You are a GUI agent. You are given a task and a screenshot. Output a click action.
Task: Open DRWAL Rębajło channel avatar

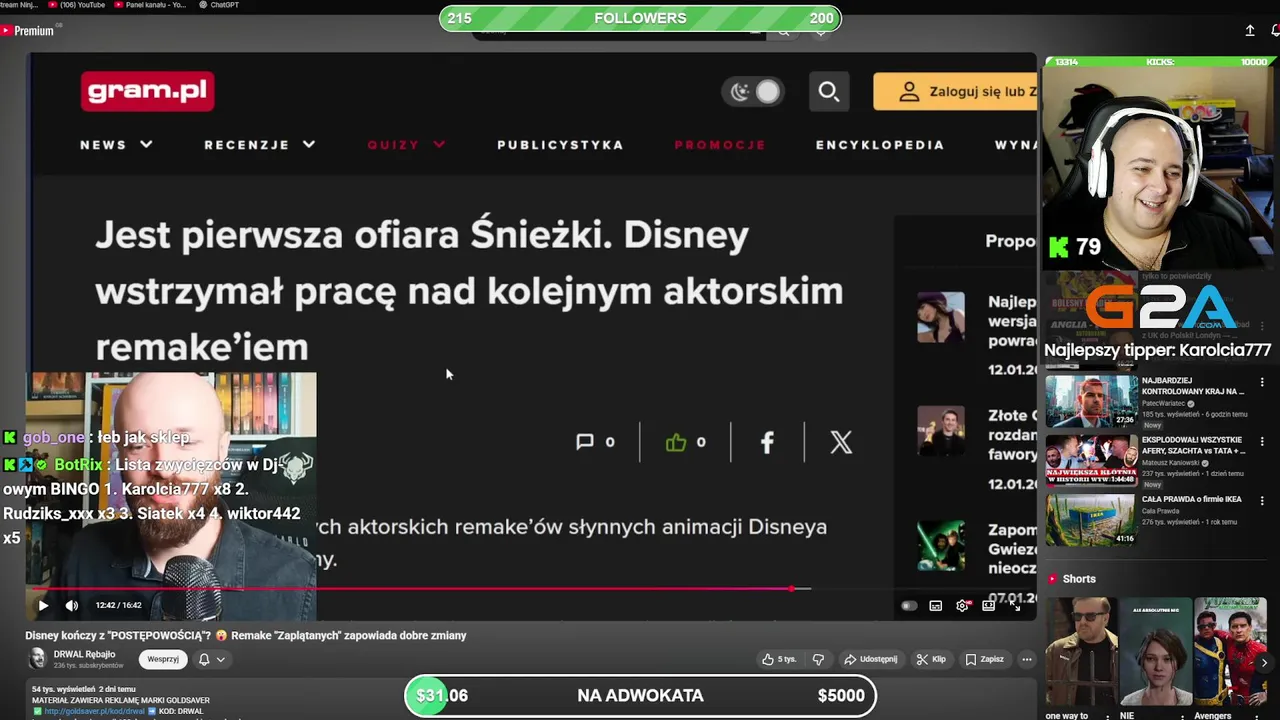pyautogui.click(x=37, y=658)
